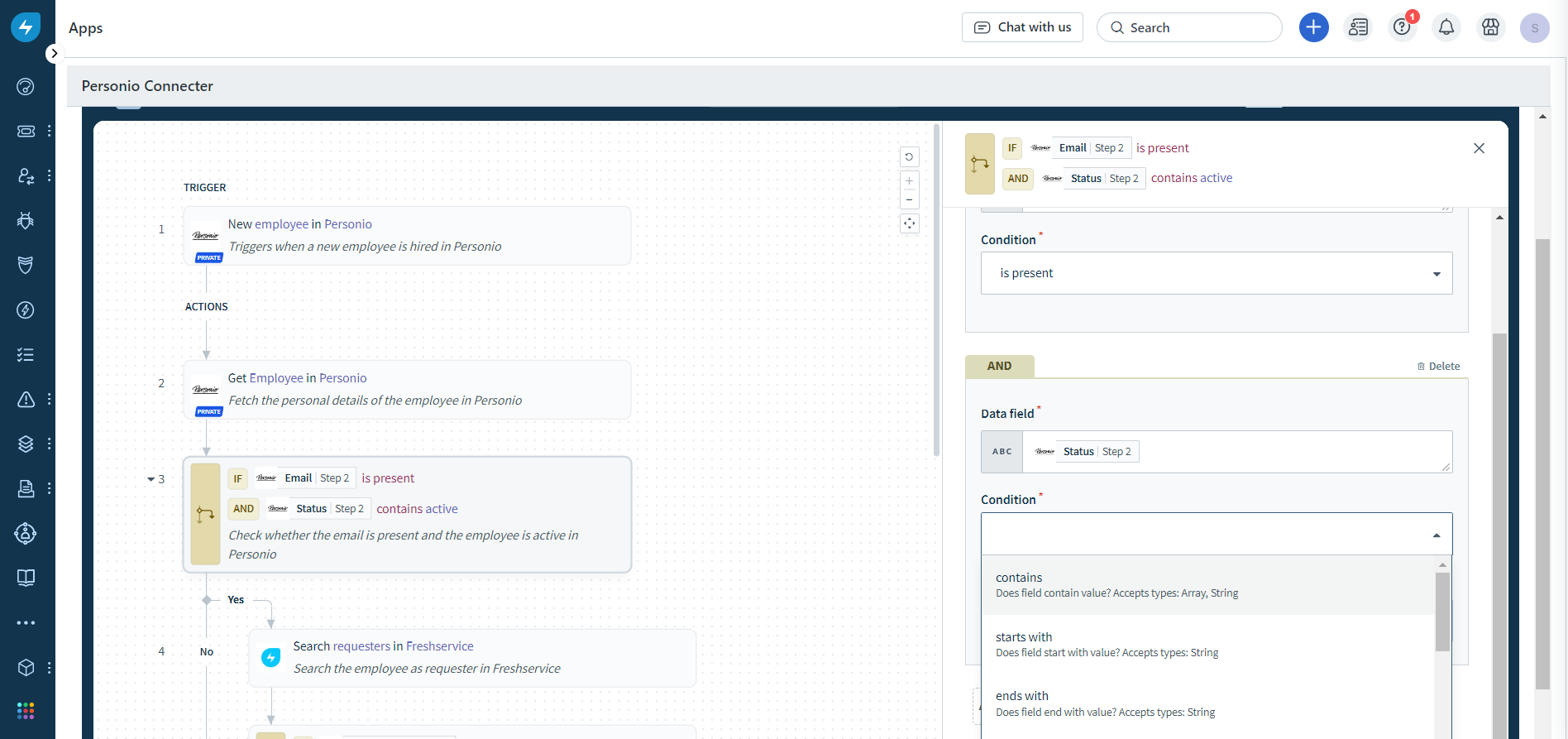Open the cube admin icon in sidebar
Viewport: 1568px width, 739px height.
tap(26, 667)
